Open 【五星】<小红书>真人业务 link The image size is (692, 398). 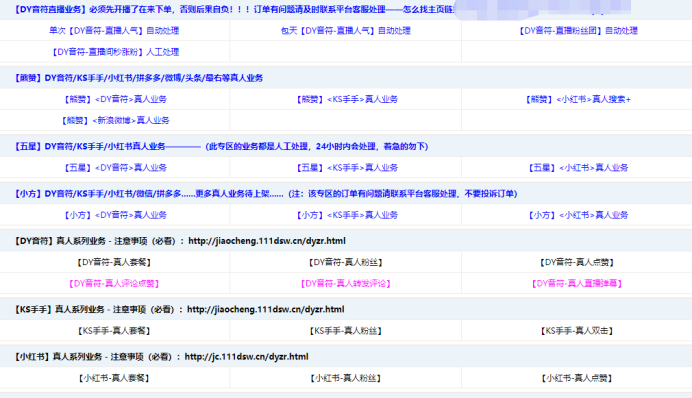point(577,167)
